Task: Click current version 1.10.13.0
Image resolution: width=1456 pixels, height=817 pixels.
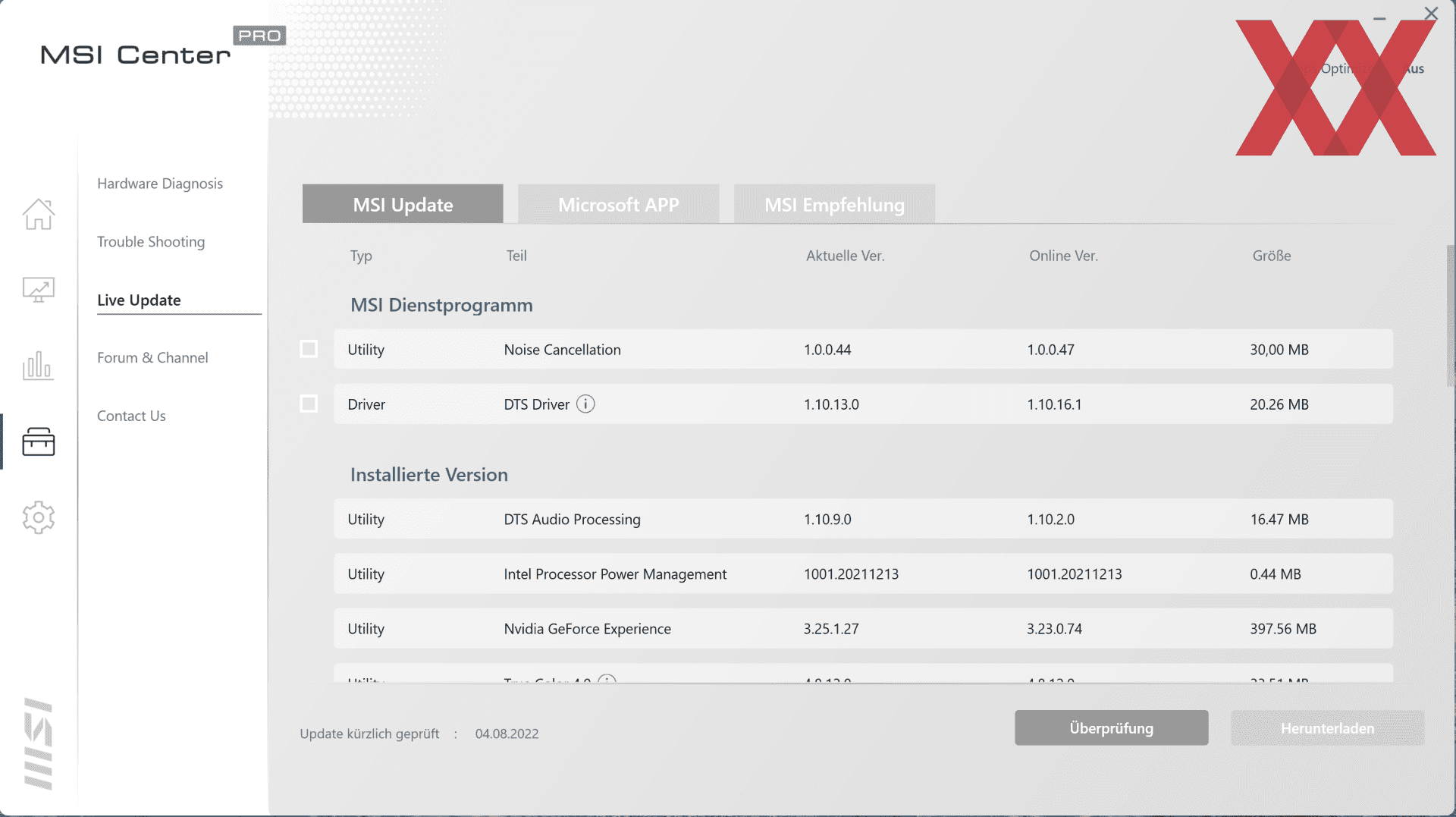Action: pos(831,404)
